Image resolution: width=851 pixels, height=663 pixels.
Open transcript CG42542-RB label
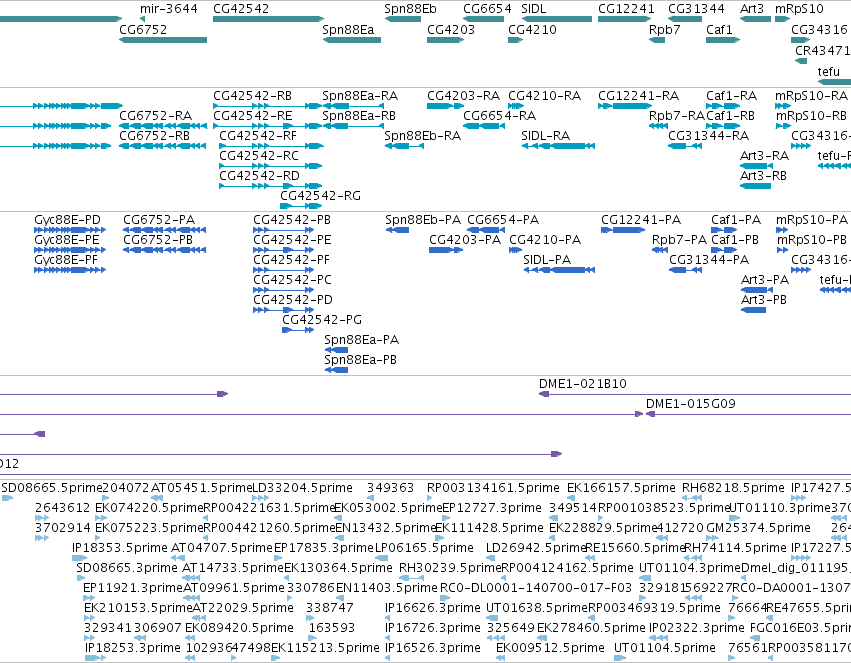[x=252, y=95]
